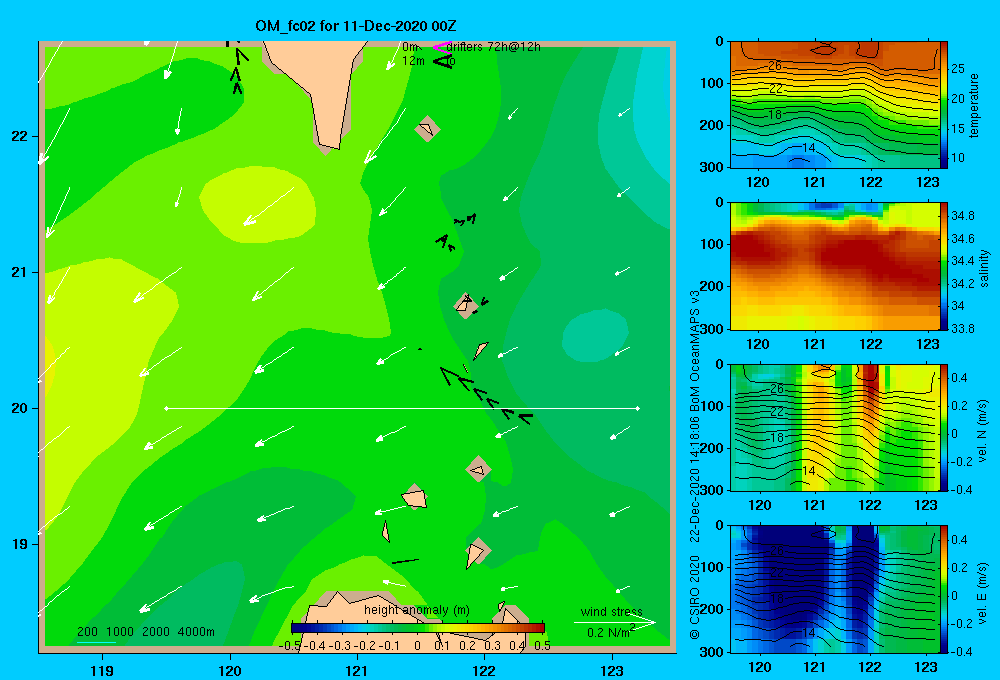
Task: Click latitude label 20 on the main map
Action: (19, 408)
